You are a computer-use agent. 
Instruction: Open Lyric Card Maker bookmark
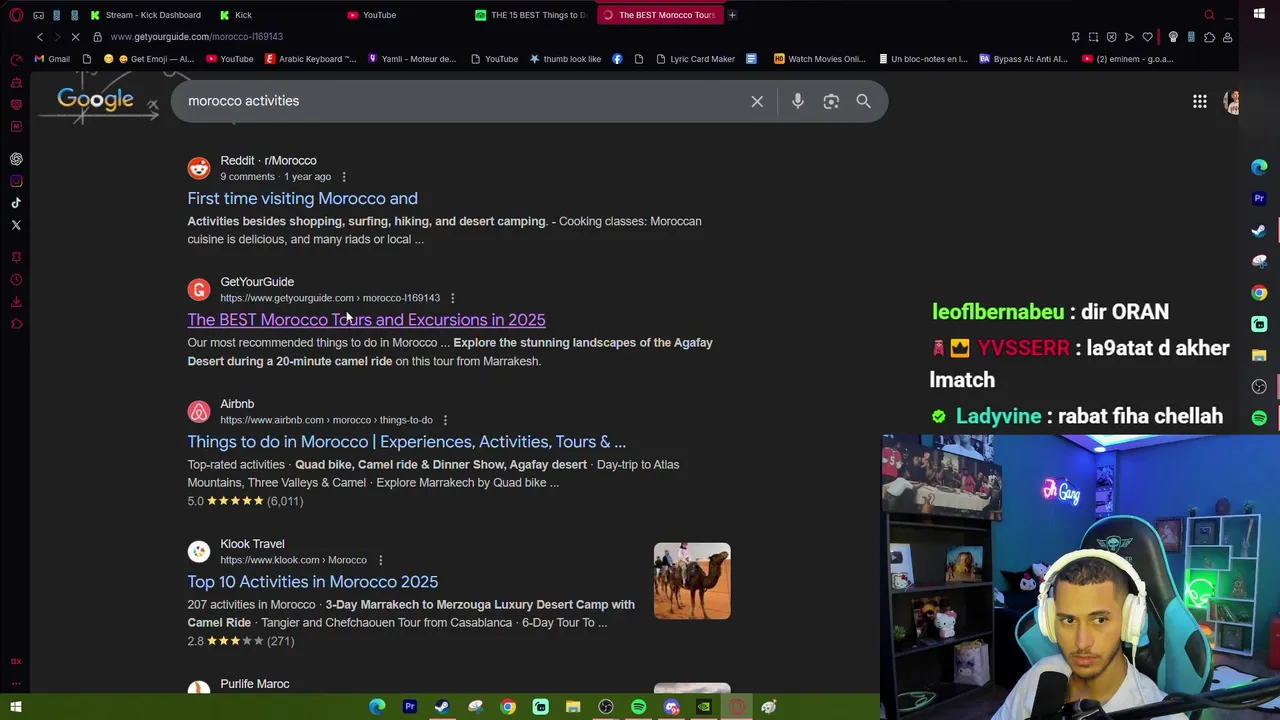click(696, 59)
